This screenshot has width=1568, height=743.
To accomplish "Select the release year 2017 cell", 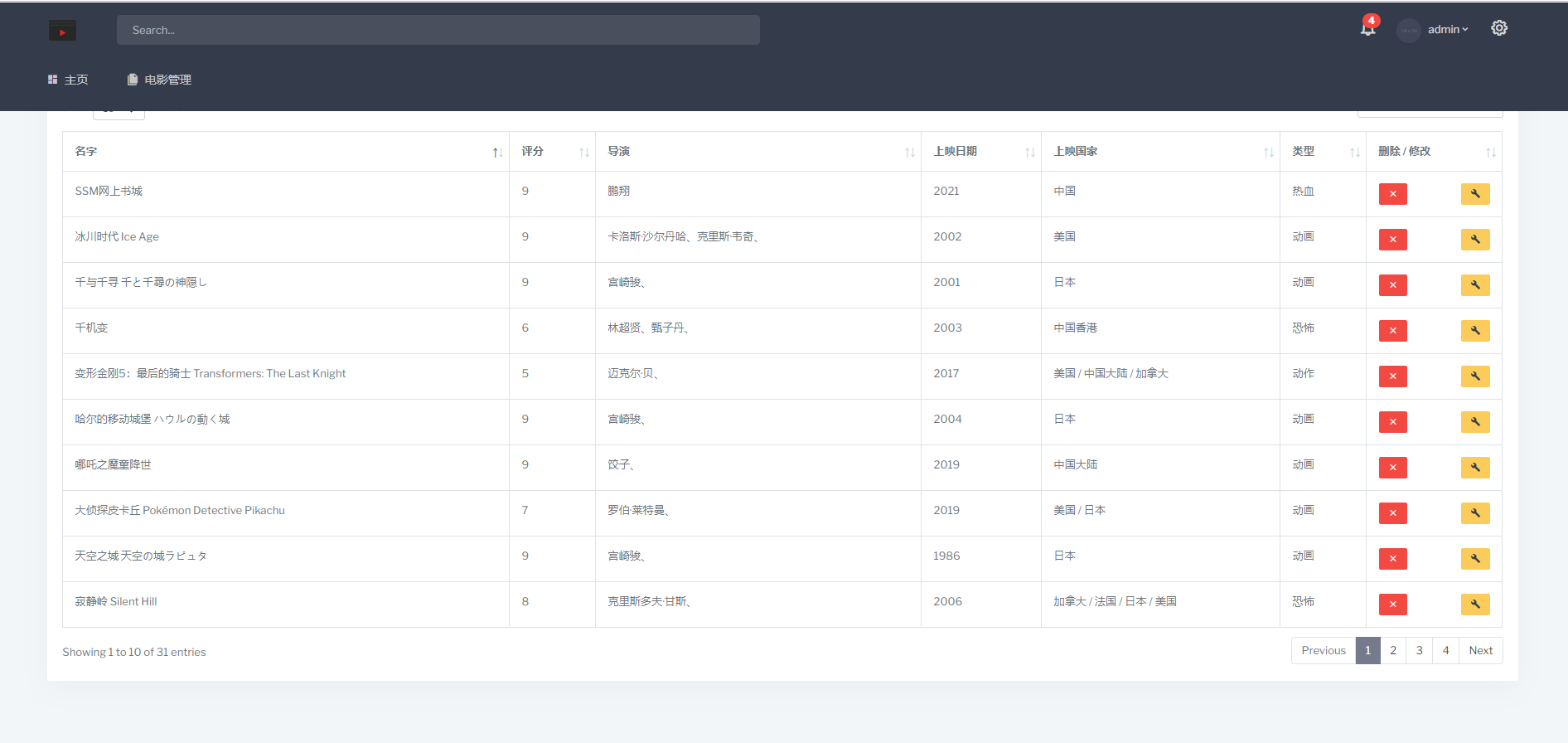I will click(981, 376).
